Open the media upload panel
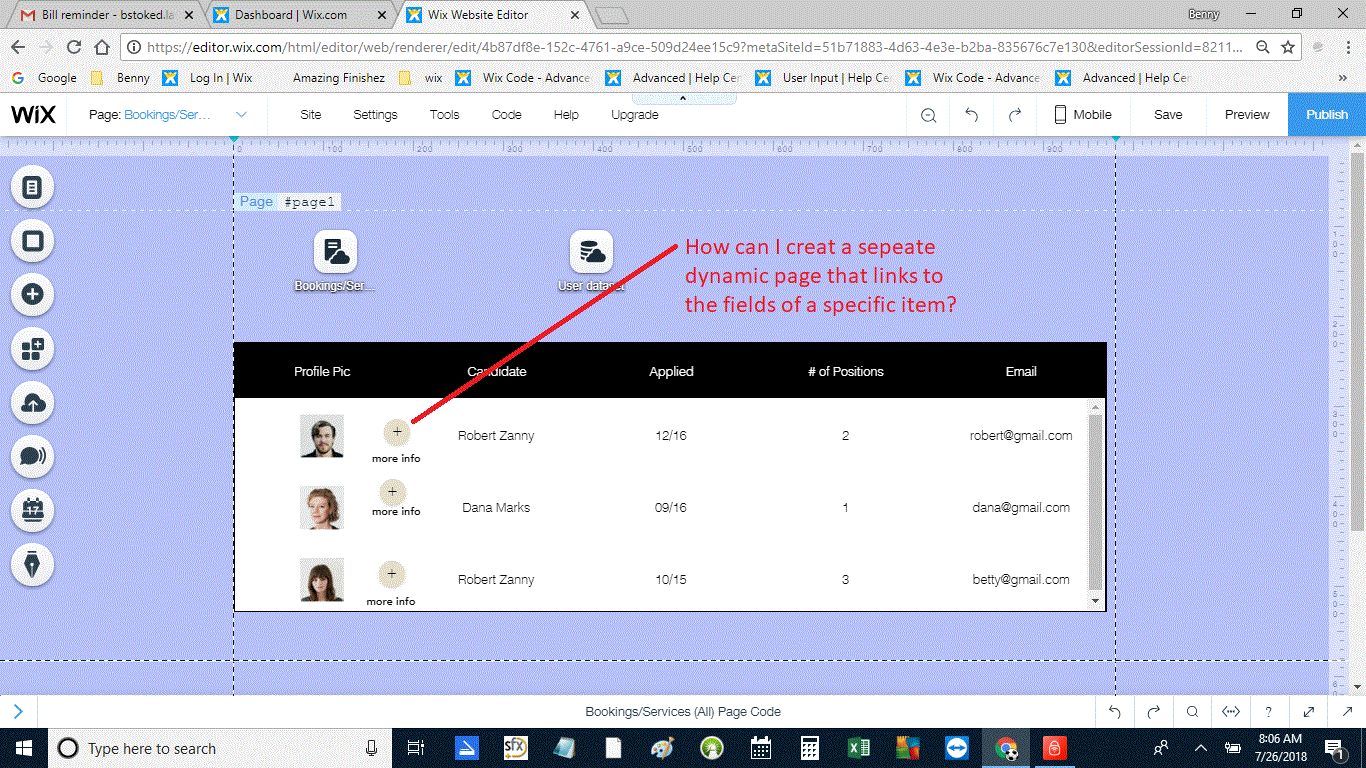The image size is (1366, 768). pos(31,403)
